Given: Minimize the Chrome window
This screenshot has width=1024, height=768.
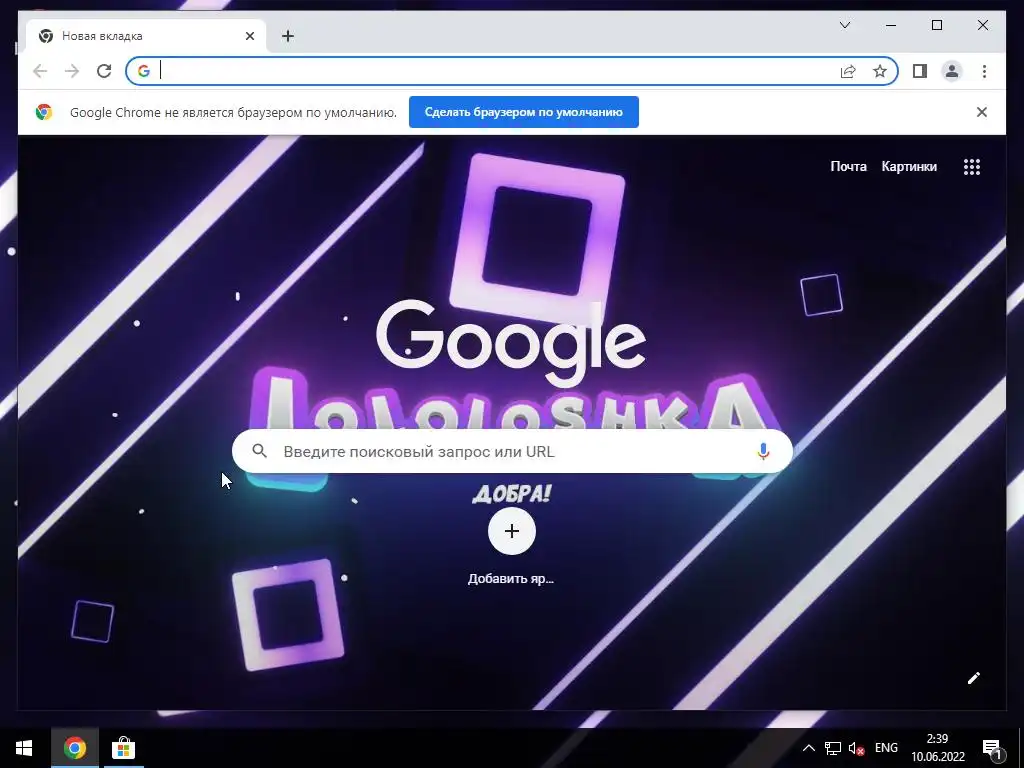Looking at the screenshot, I should (891, 25).
